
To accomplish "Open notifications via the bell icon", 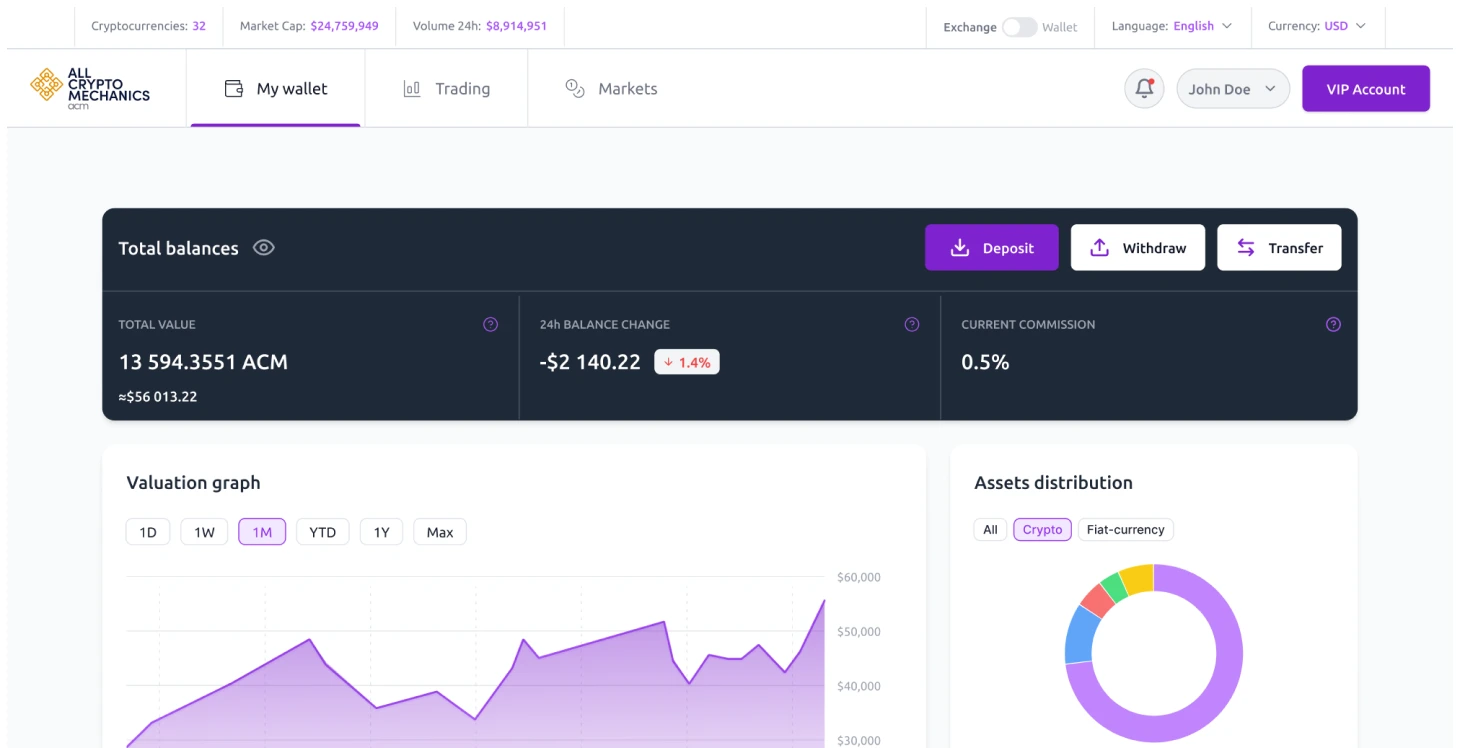I will point(1143,88).
